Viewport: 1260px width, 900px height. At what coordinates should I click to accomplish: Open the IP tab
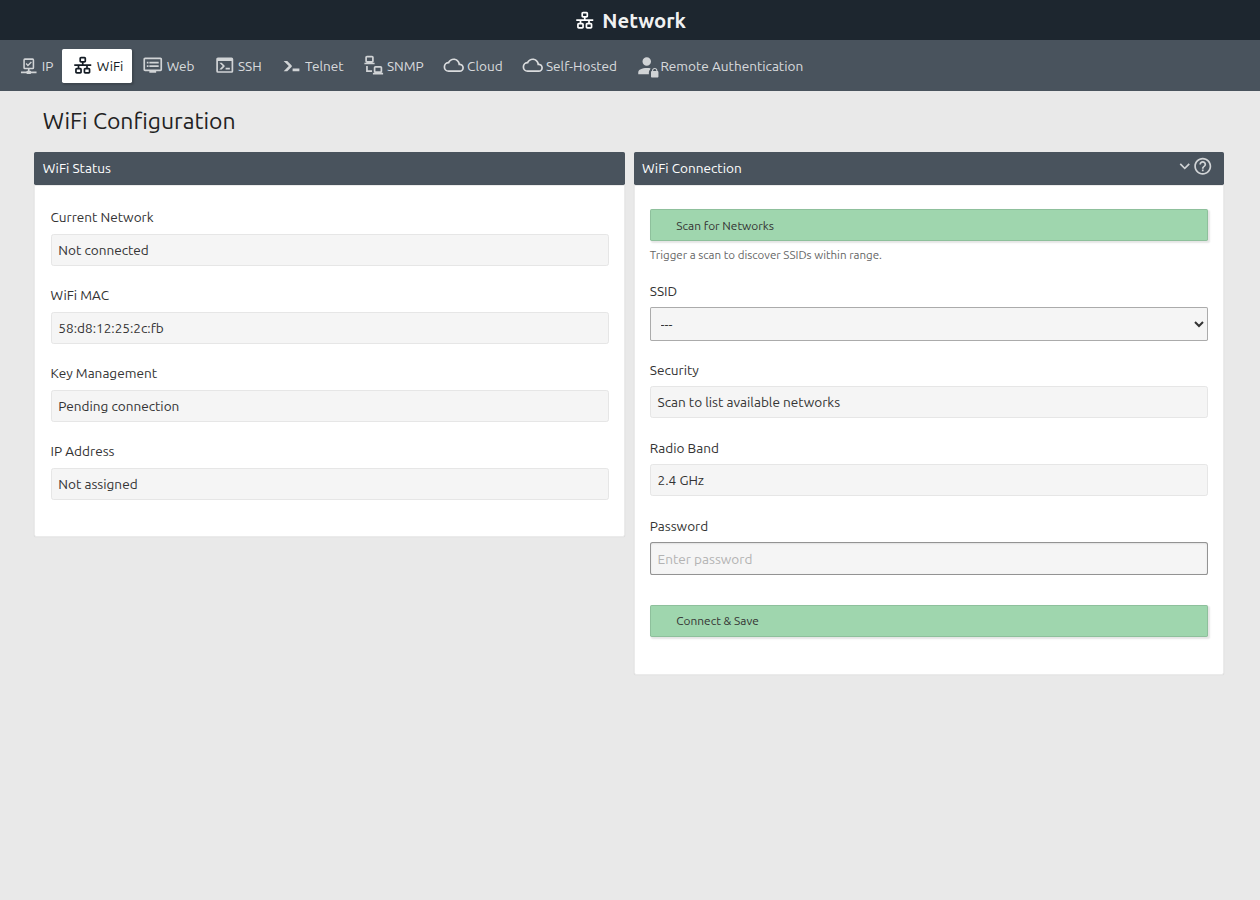pyautogui.click(x=37, y=66)
